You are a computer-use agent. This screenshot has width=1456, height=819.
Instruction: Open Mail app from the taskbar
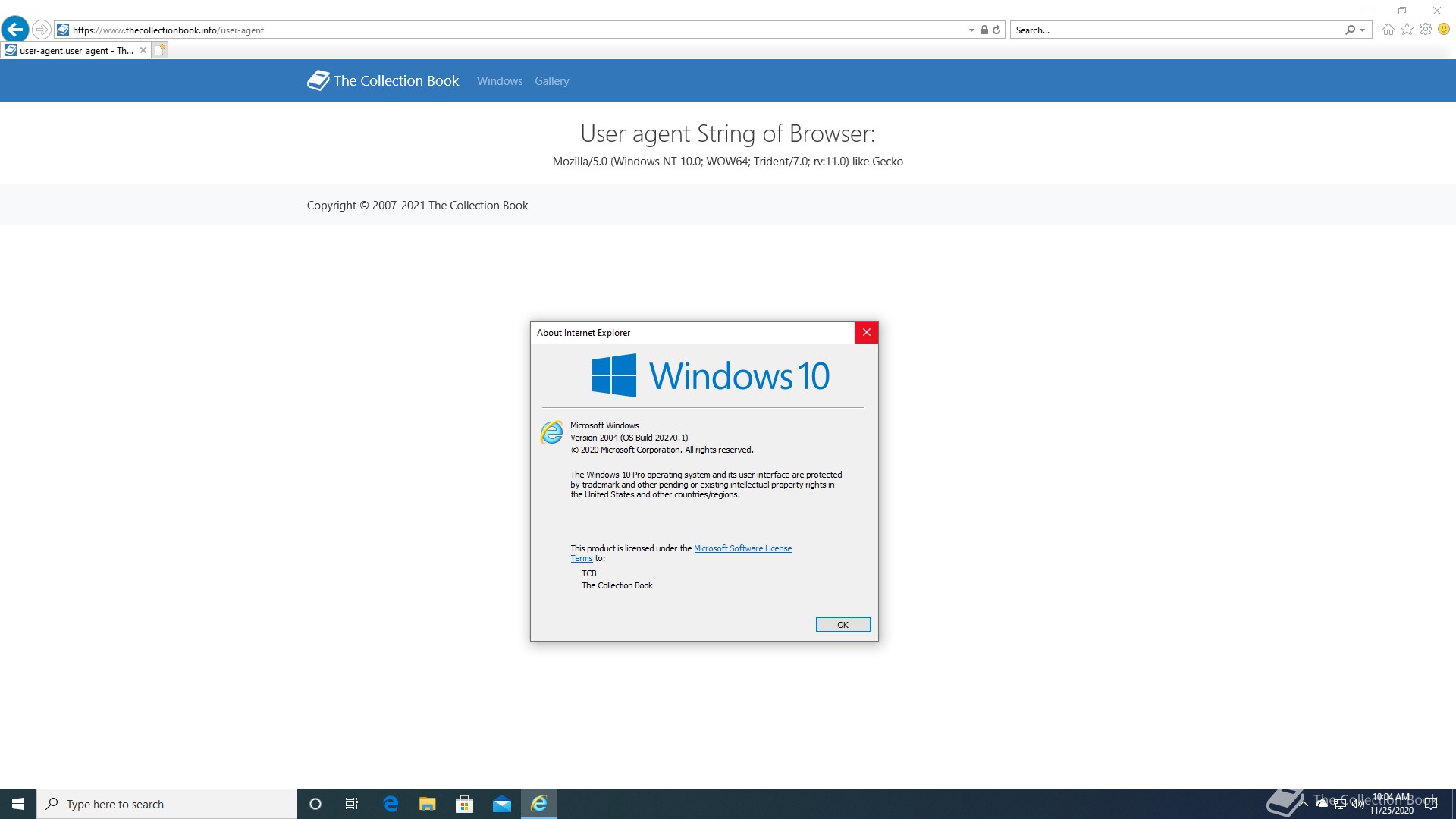pyautogui.click(x=502, y=804)
